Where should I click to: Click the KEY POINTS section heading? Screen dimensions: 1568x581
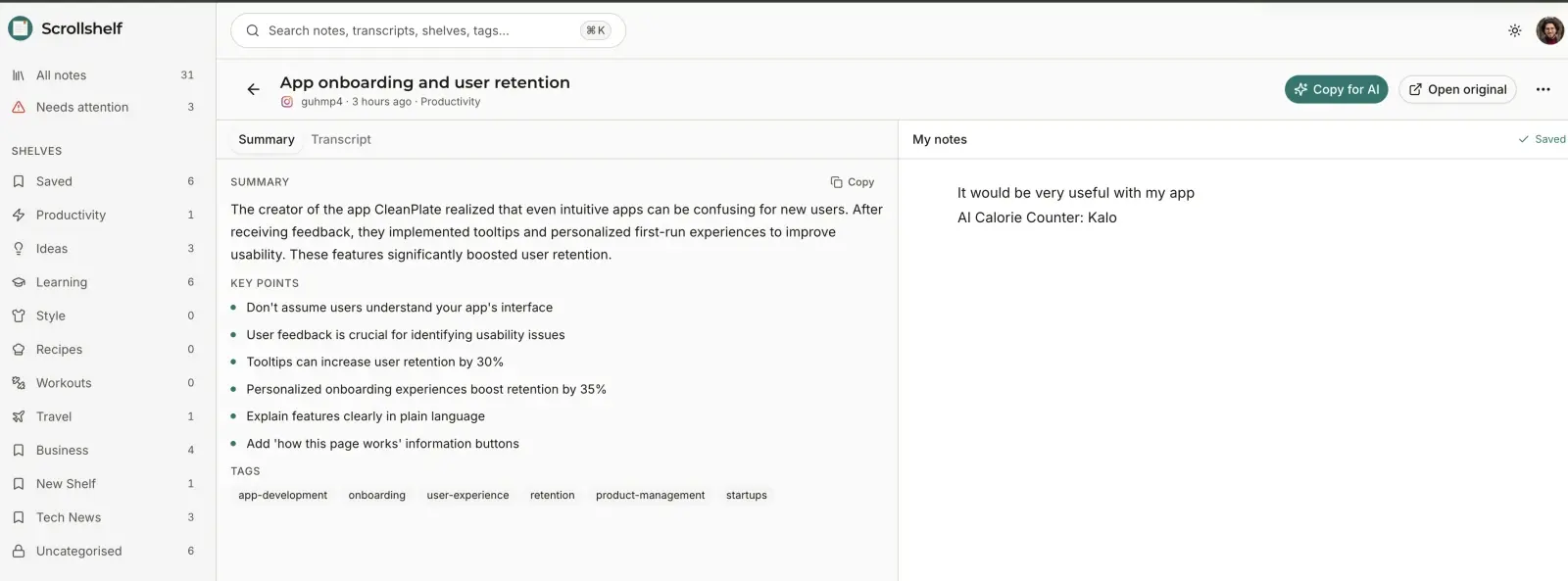pyautogui.click(x=265, y=283)
